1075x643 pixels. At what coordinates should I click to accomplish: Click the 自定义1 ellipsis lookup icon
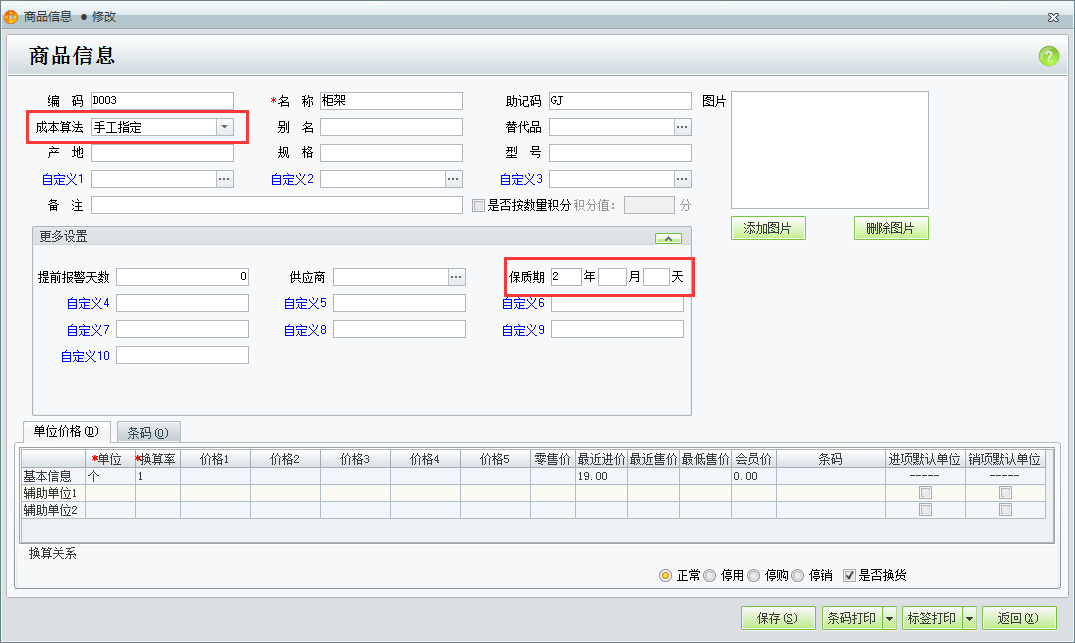click(x=224, y=178)
